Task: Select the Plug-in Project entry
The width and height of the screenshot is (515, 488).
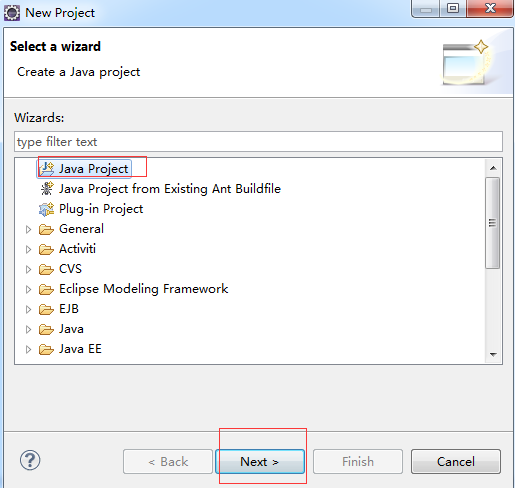Action: tap(101, 209)
